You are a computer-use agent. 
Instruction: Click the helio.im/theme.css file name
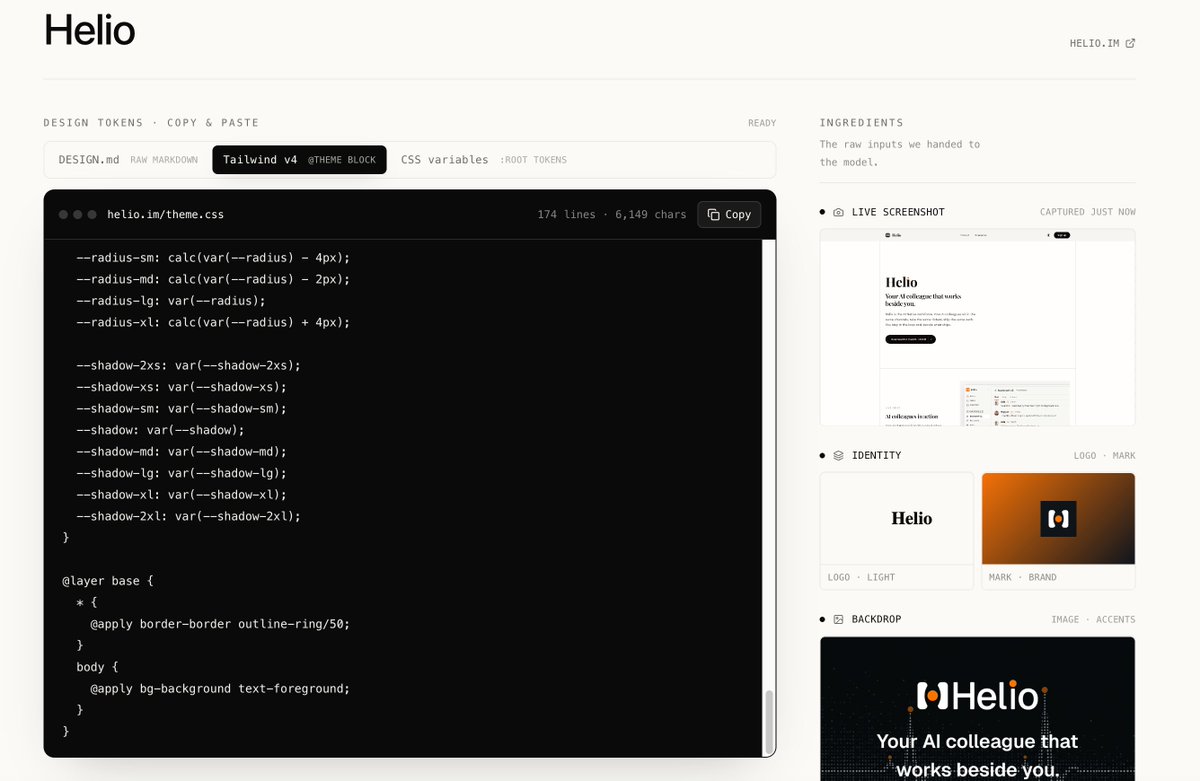pos(166,214)
